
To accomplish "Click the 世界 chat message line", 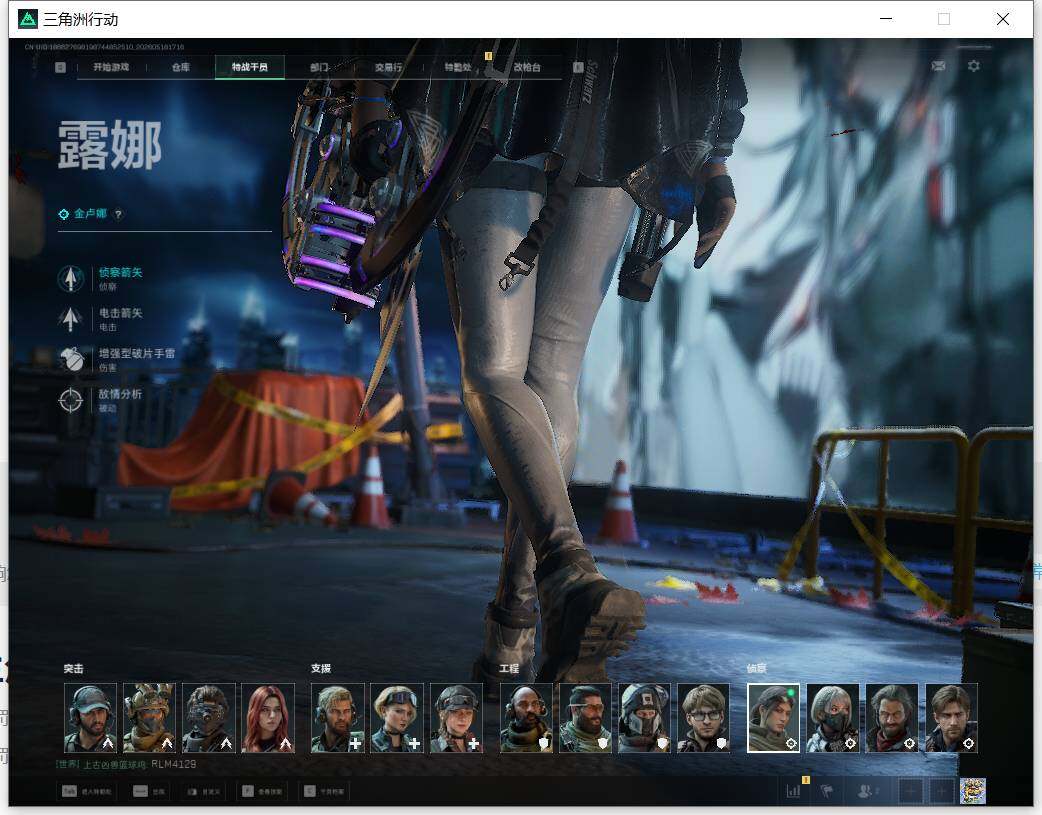I will (x=126, y=764).
